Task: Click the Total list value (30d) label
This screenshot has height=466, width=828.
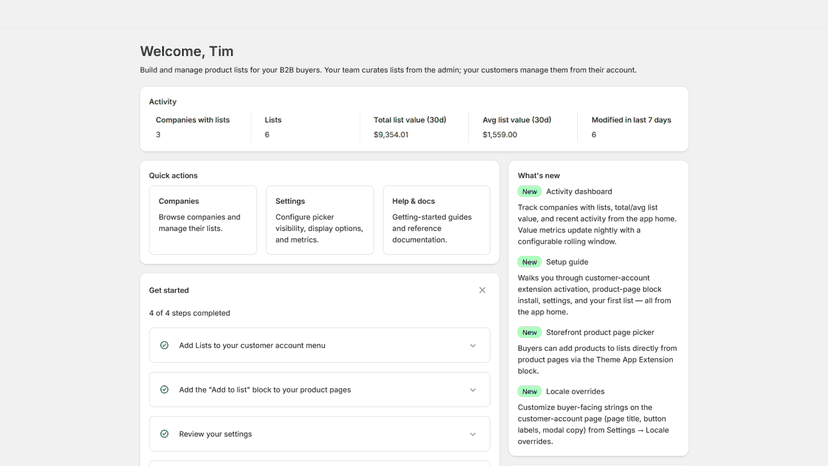Action: [x=410, y=120]
